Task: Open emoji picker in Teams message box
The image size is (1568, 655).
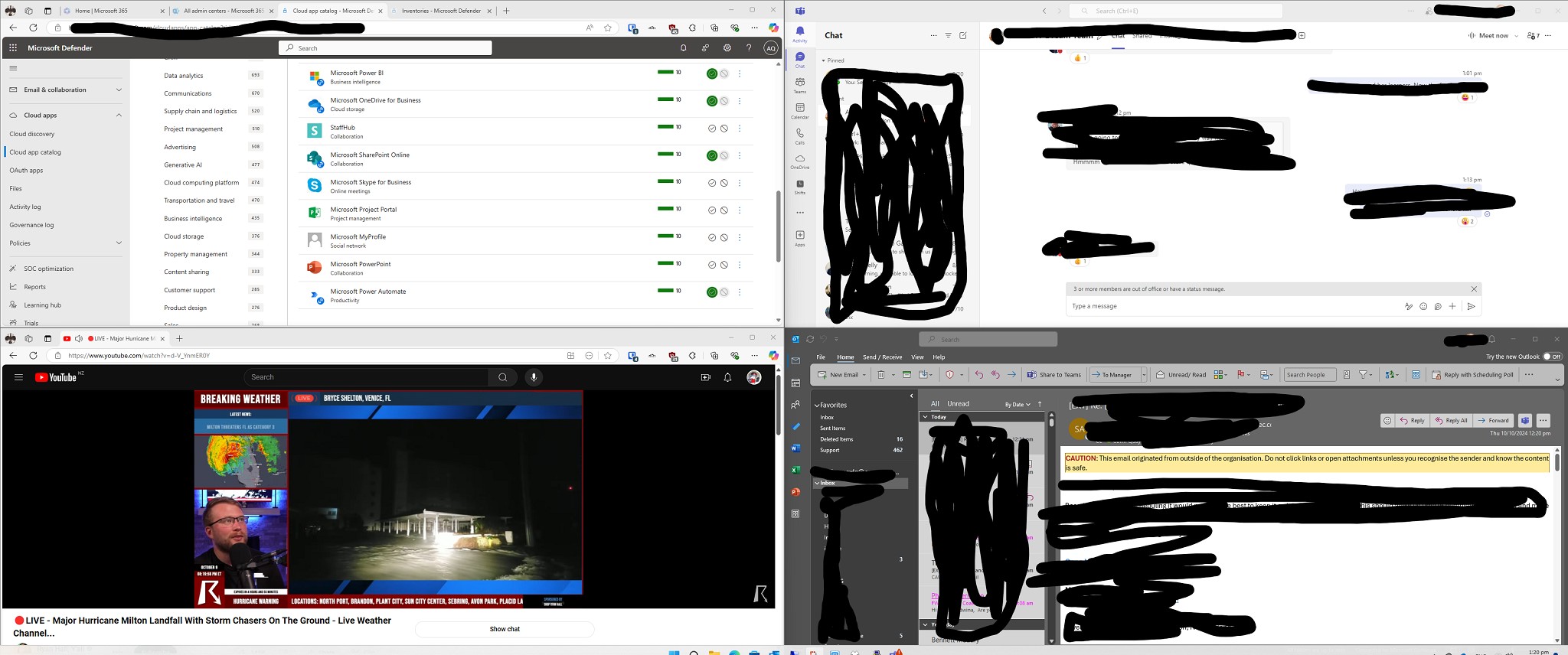Action: (1423, 306)
